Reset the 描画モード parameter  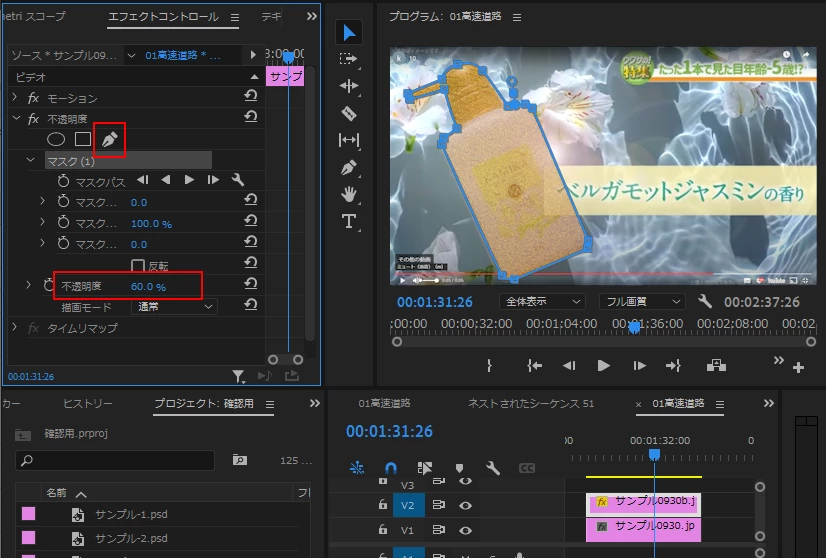251,304
